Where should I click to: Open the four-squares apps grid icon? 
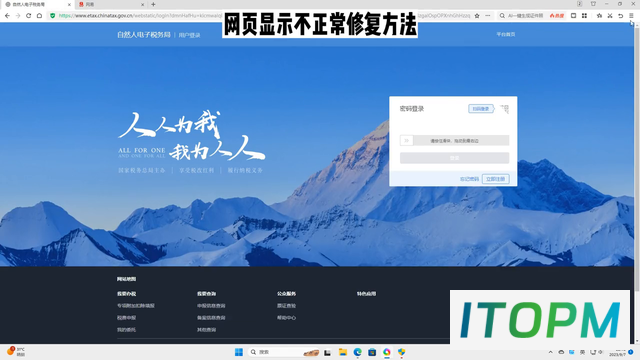tap(584, 16)
